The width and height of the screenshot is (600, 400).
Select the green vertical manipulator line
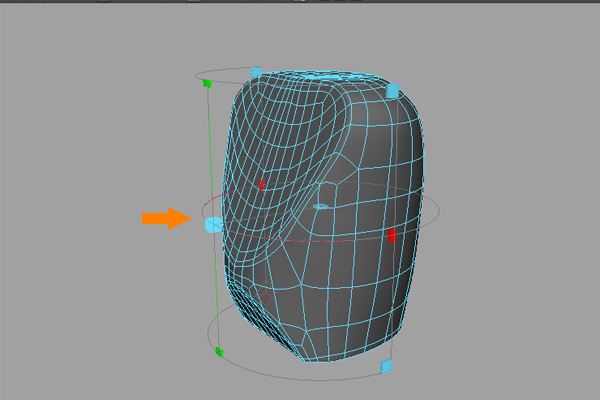210,160
